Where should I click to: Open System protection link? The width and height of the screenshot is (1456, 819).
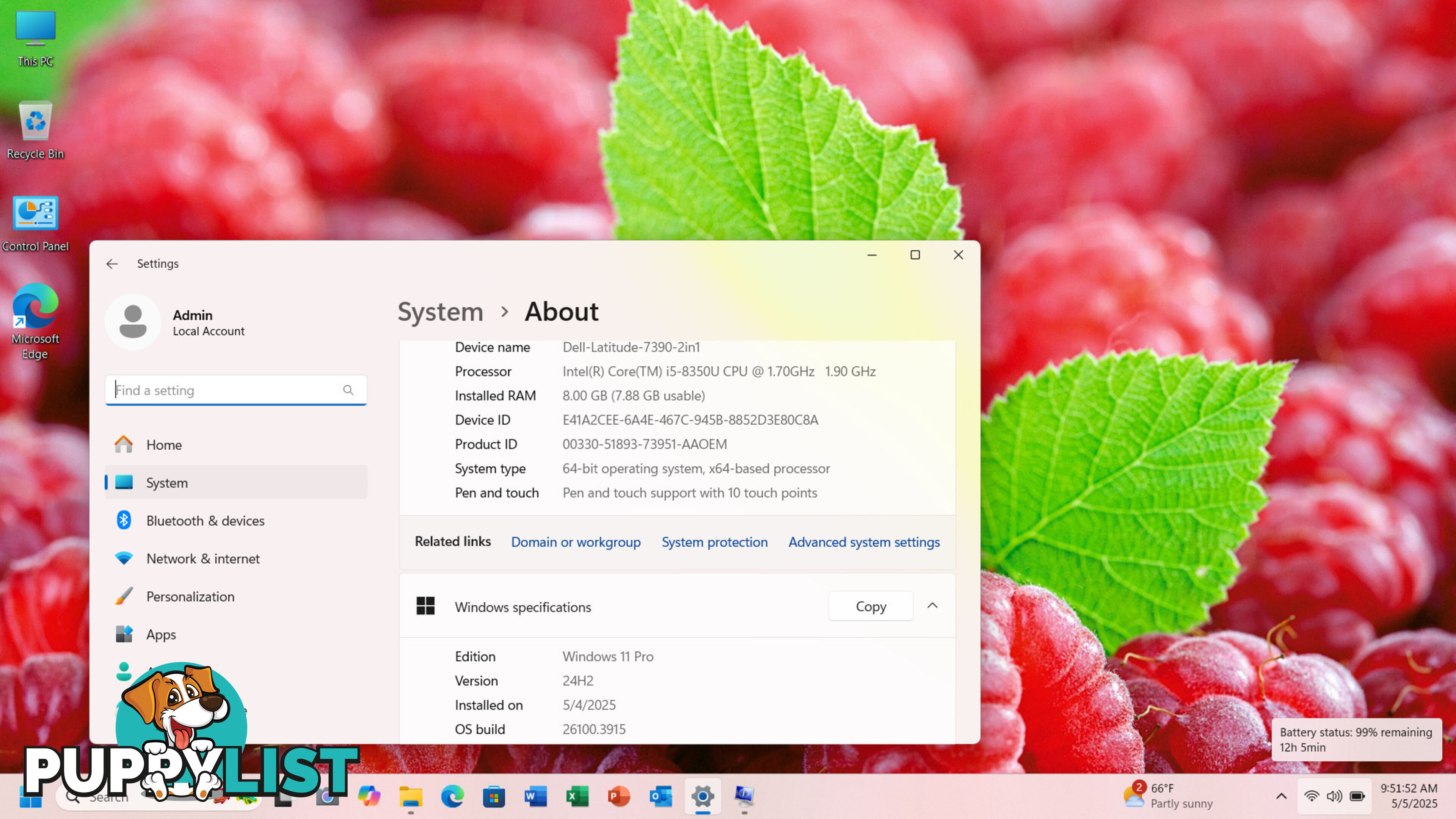(x=714, y=542)
